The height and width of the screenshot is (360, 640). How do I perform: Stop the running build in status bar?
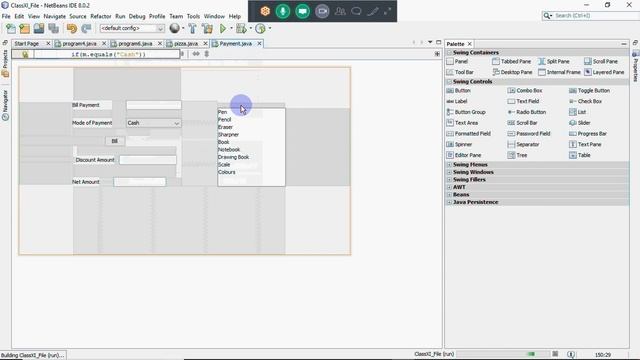(x=555, y=354)
